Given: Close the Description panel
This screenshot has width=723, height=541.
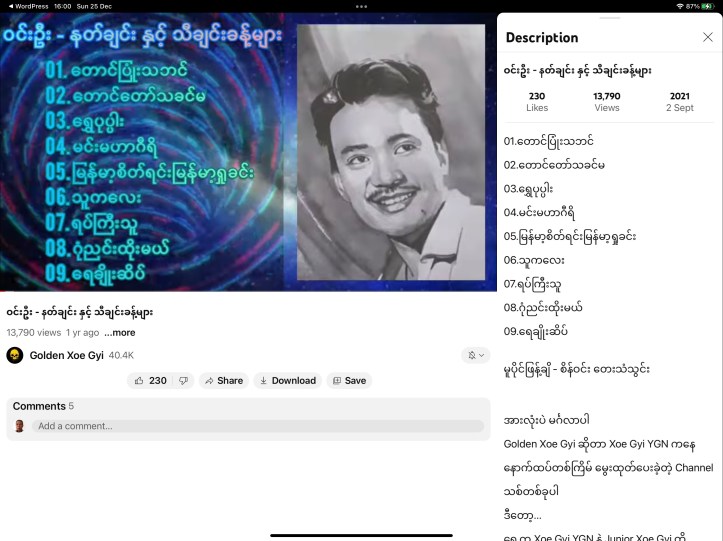Looking at the screenshot, I should (x=708, y=37).
